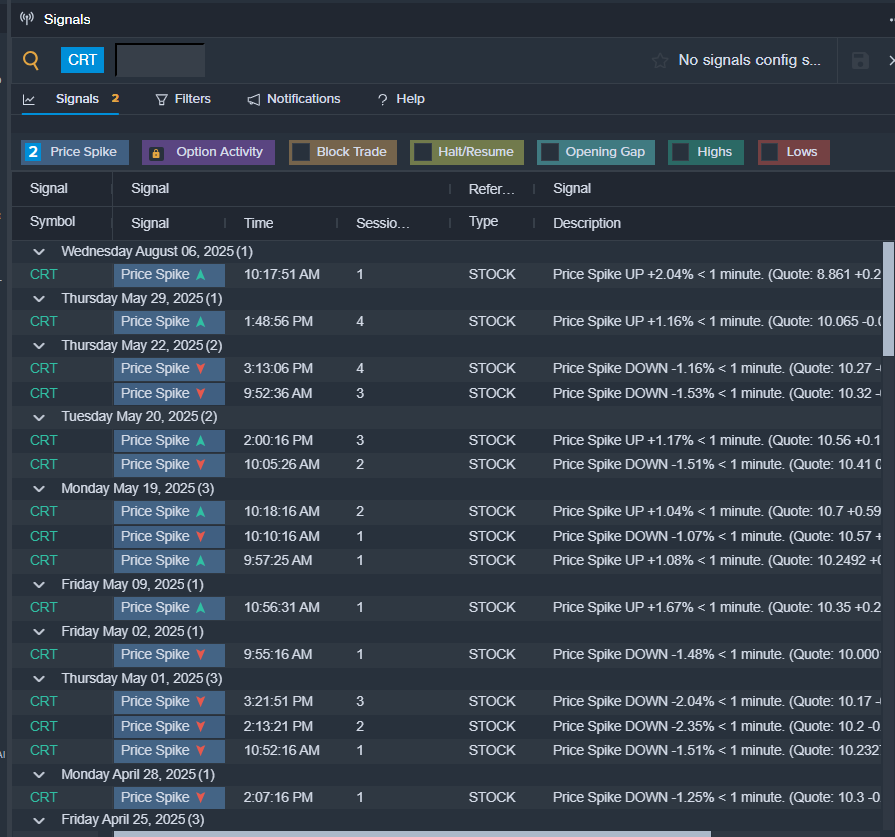Collapse the Thursday May 01, 2025 group
Viewport: 895px width, 837px height.
click(x=39, y=679)
